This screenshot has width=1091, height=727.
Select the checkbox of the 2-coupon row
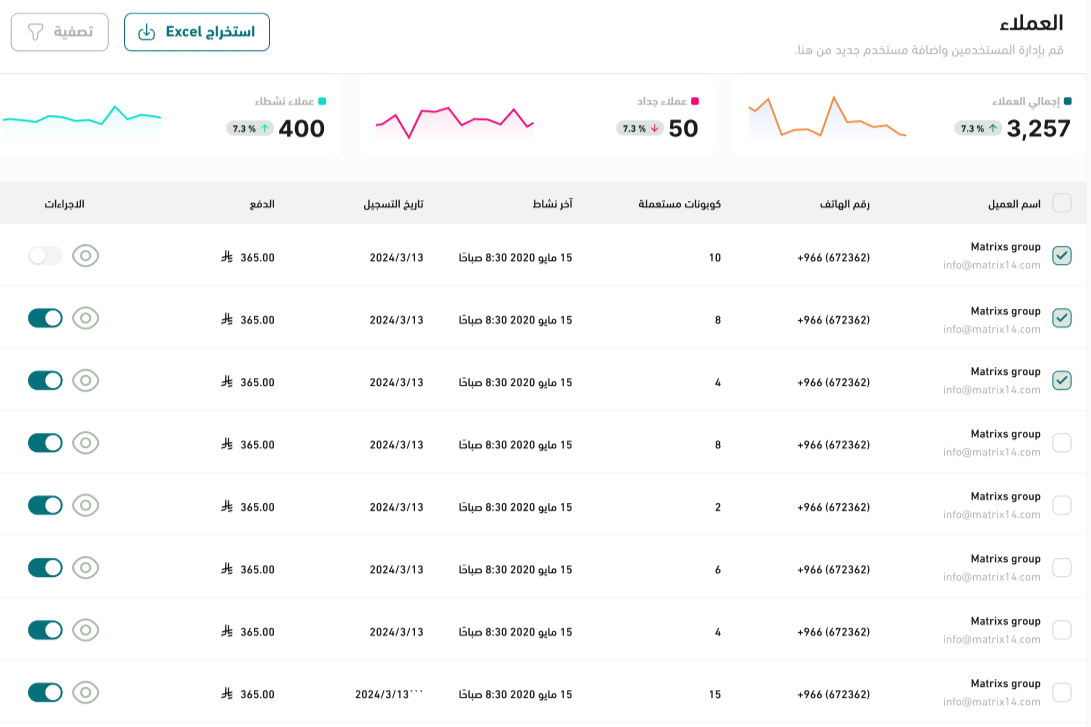(x=1062, y=506)
